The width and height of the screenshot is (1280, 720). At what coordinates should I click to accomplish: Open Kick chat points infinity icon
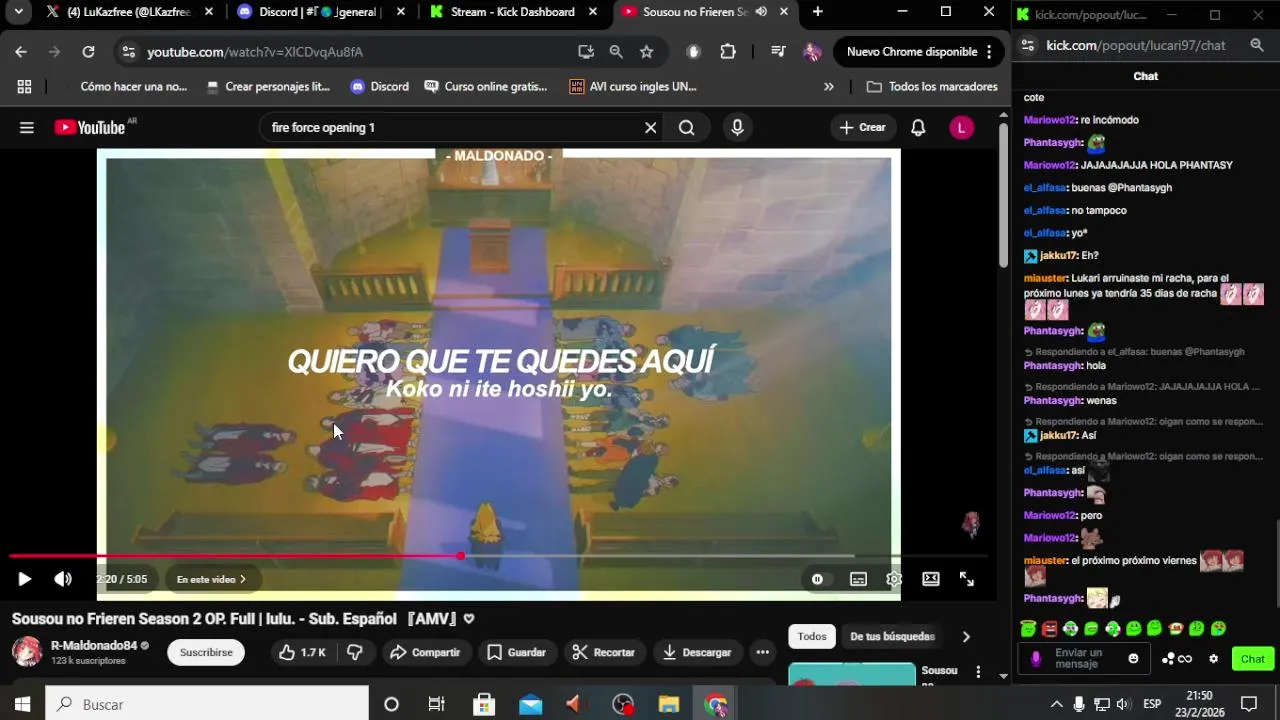pos(1177,658)
